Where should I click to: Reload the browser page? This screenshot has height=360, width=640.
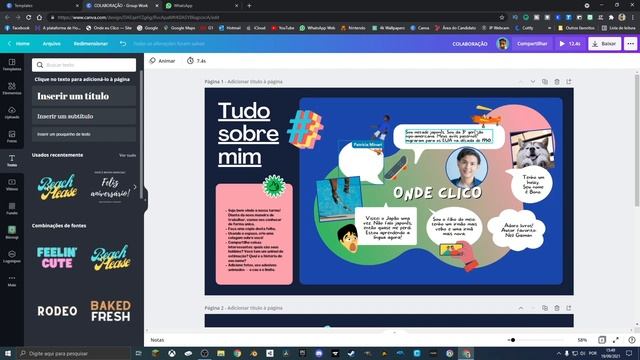tap(28, 18)
